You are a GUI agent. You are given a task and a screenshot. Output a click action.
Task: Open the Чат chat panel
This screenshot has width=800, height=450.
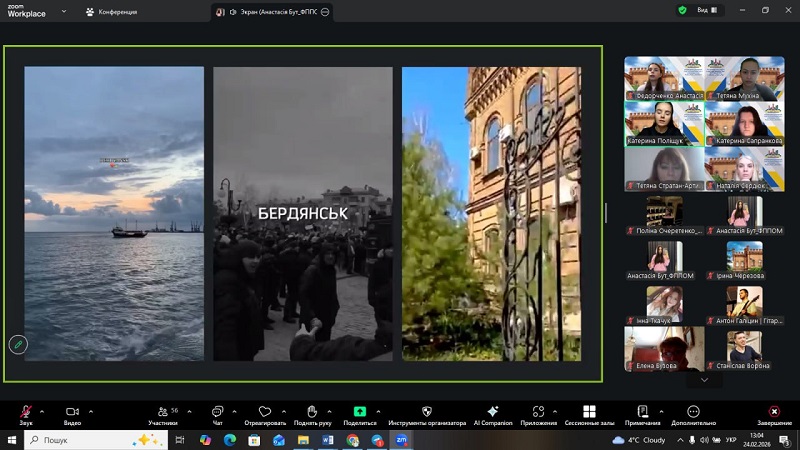[217, 412]
